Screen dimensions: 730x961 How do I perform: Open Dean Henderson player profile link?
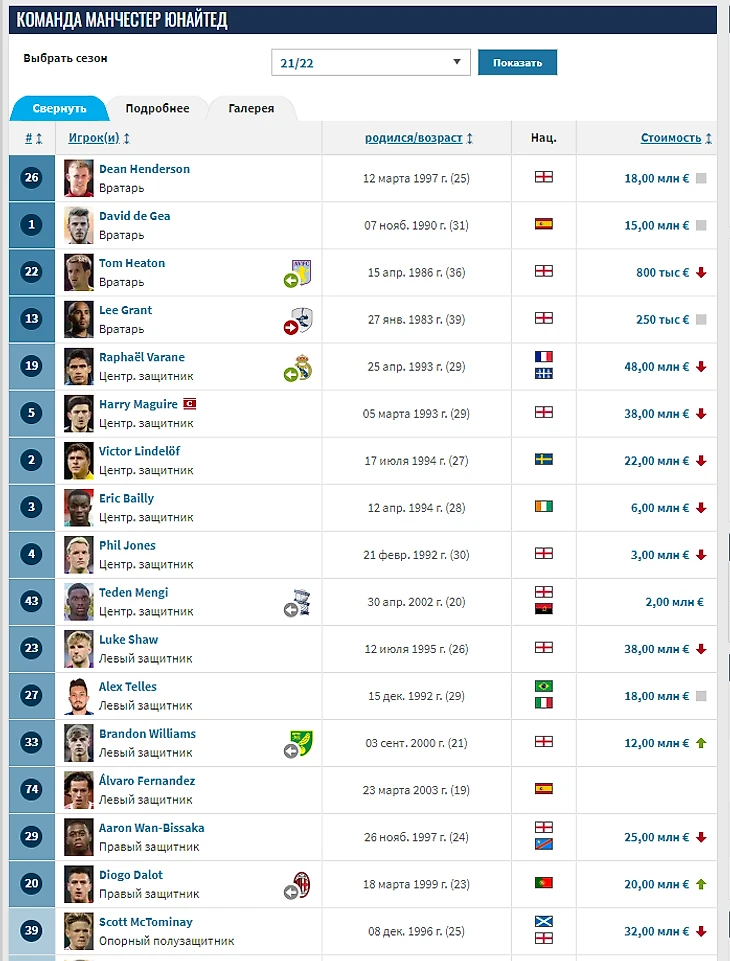point(145,169)
